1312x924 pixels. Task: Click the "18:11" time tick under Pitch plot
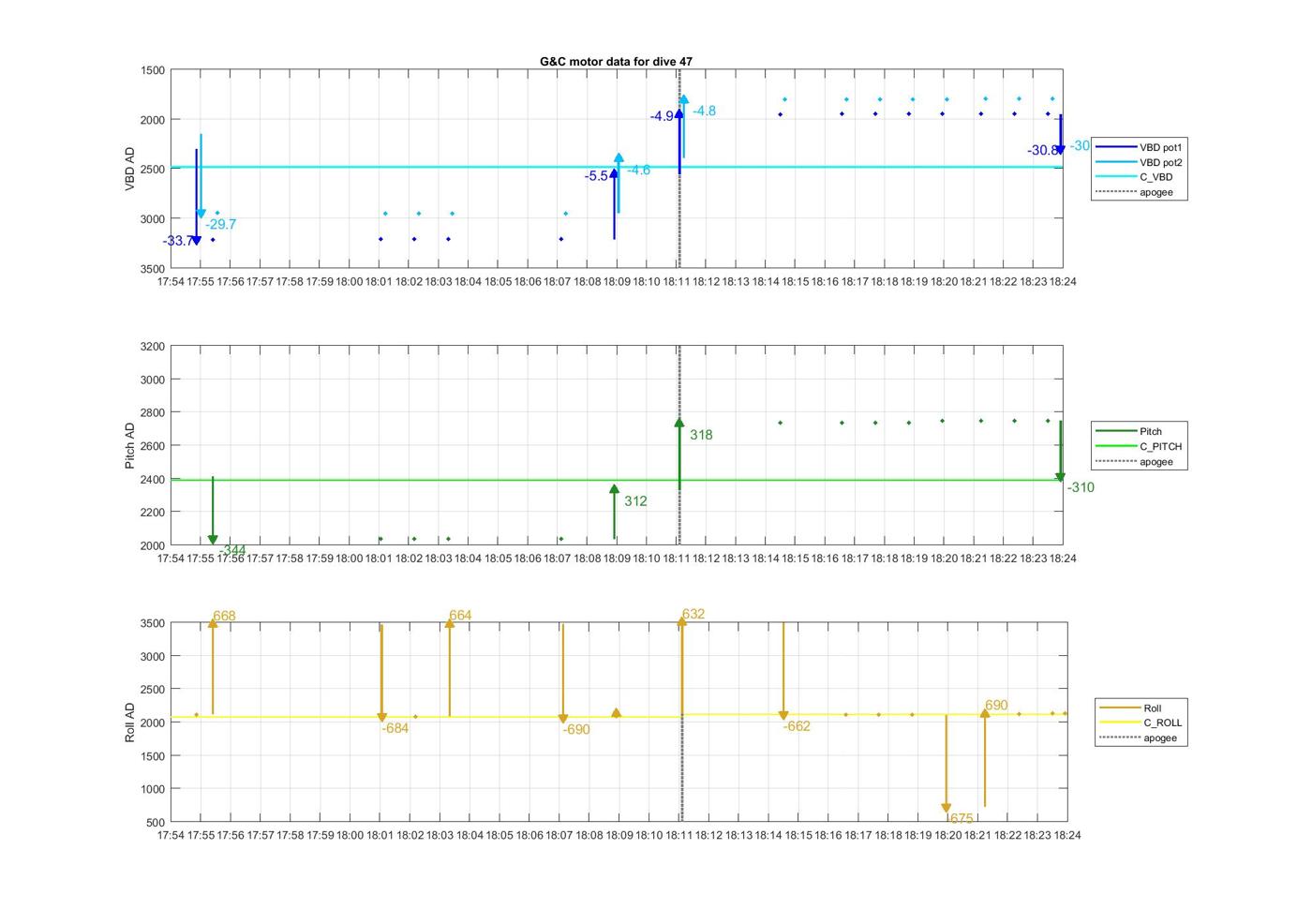[x=677, y=559]
